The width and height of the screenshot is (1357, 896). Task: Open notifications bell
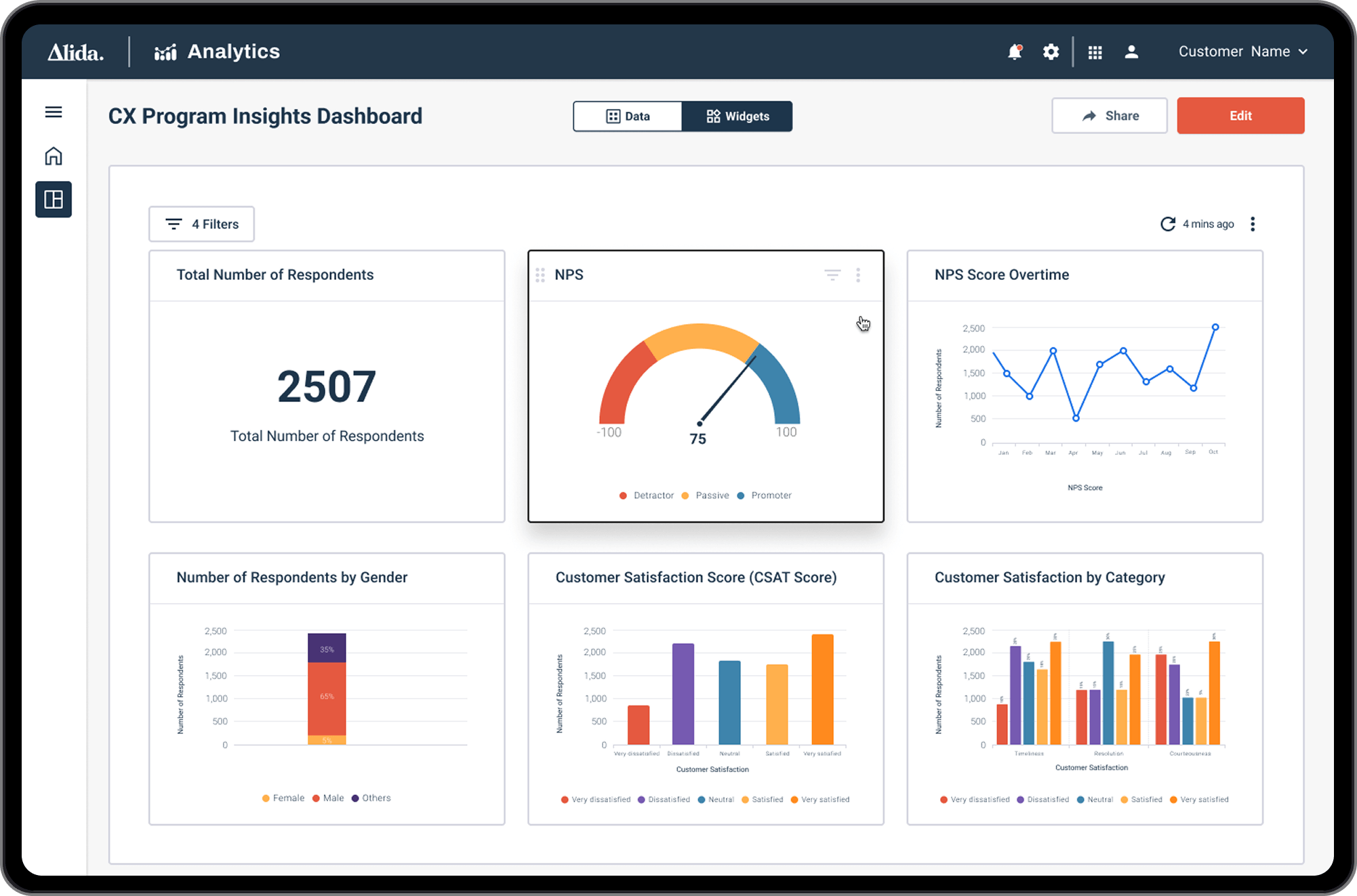(1014, 52)
